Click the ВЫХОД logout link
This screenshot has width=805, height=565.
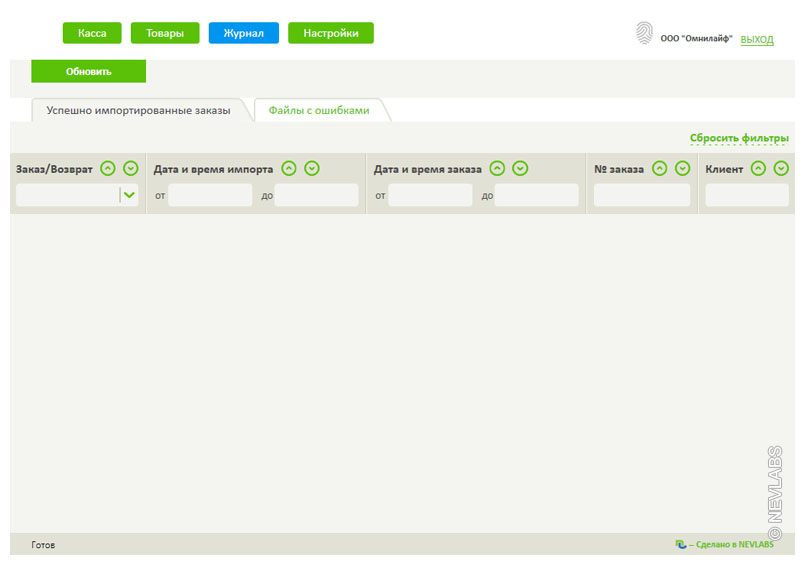pos(757,39)
